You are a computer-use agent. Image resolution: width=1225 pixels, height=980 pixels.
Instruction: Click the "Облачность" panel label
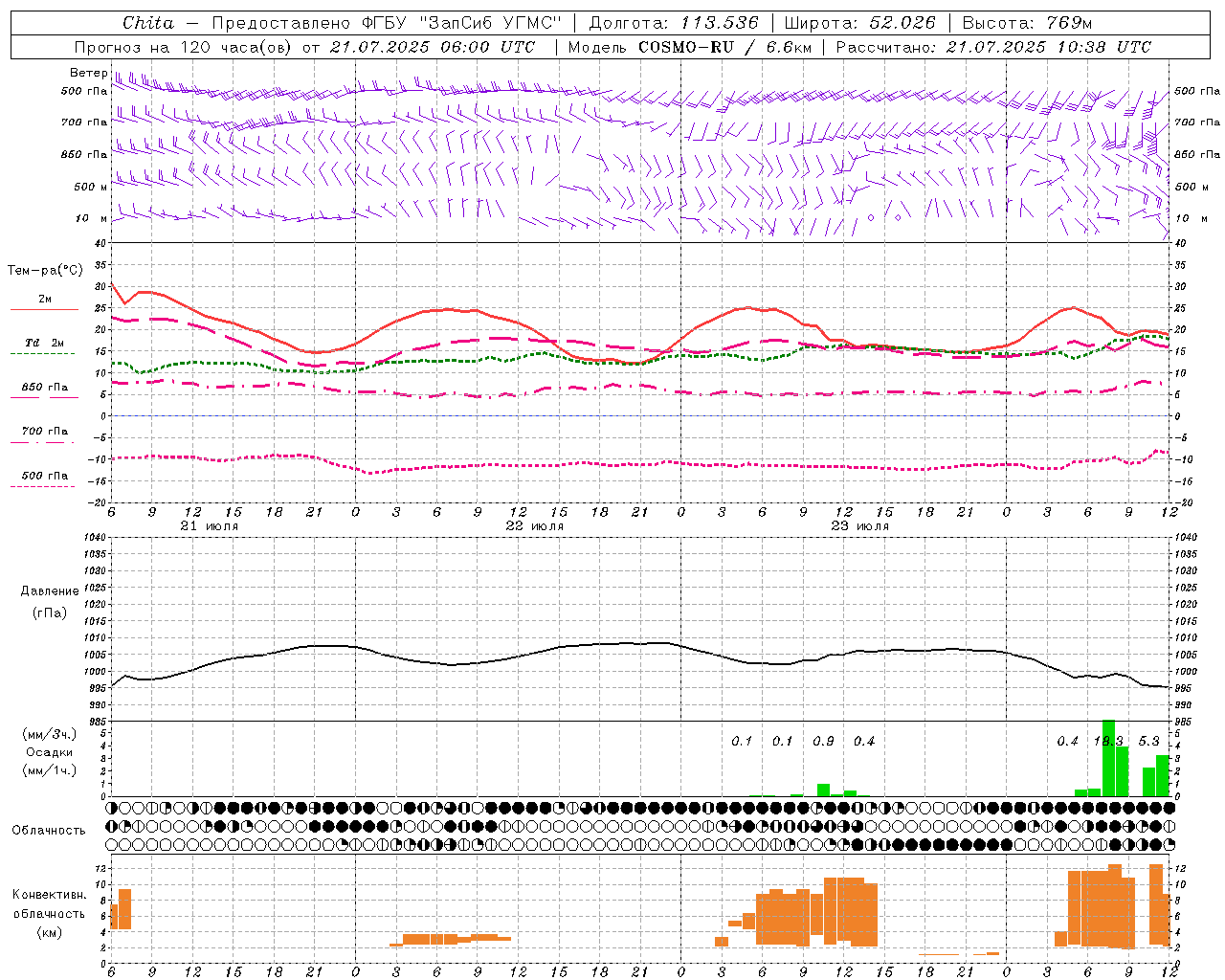tap(49, 831)
